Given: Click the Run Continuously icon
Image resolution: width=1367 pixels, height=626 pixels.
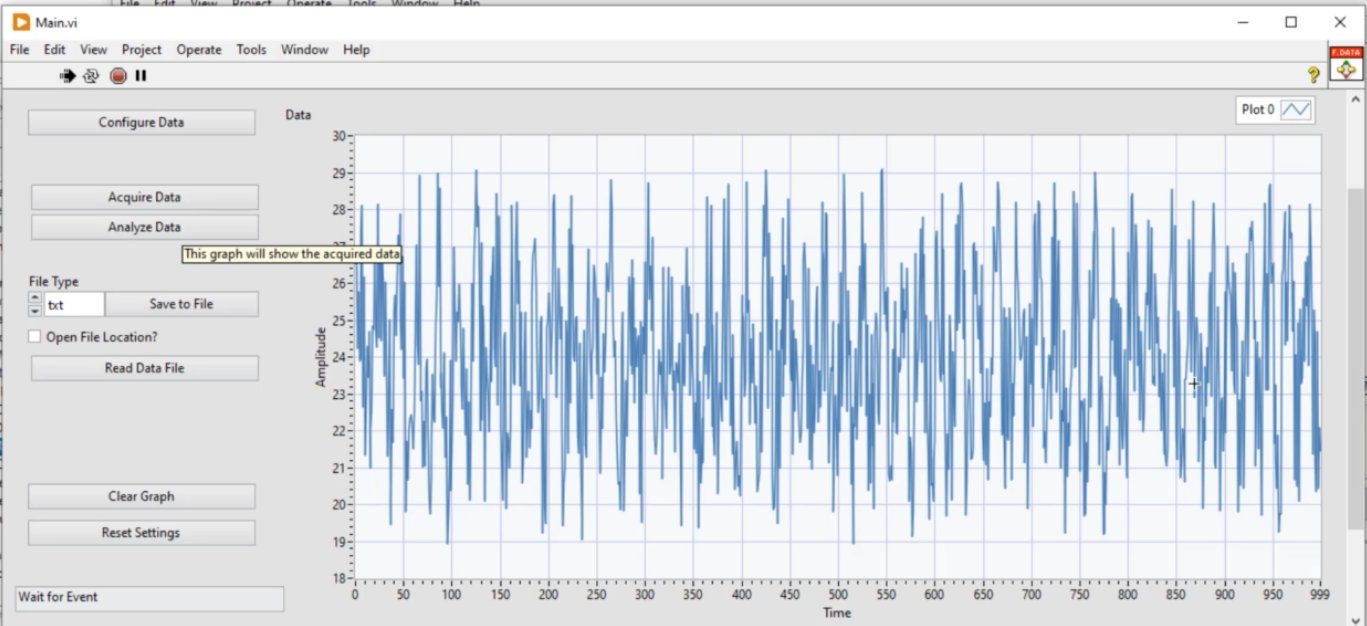Looking at the screenshot, I should pos(91,75).
